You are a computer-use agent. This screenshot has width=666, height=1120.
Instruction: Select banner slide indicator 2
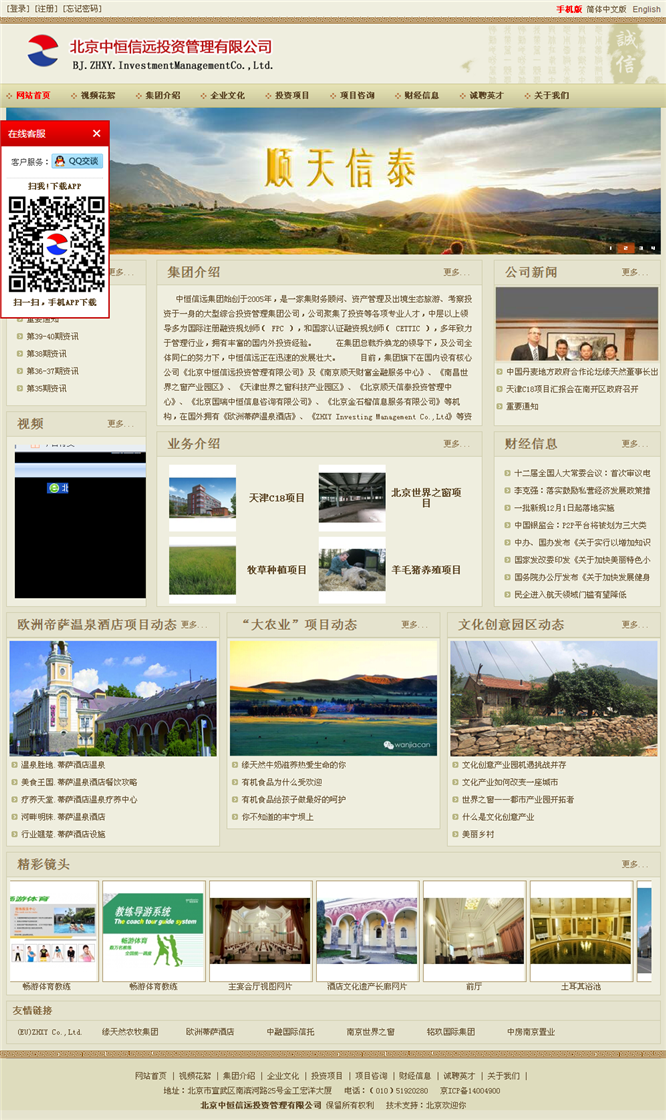click(x=624, y=247)
